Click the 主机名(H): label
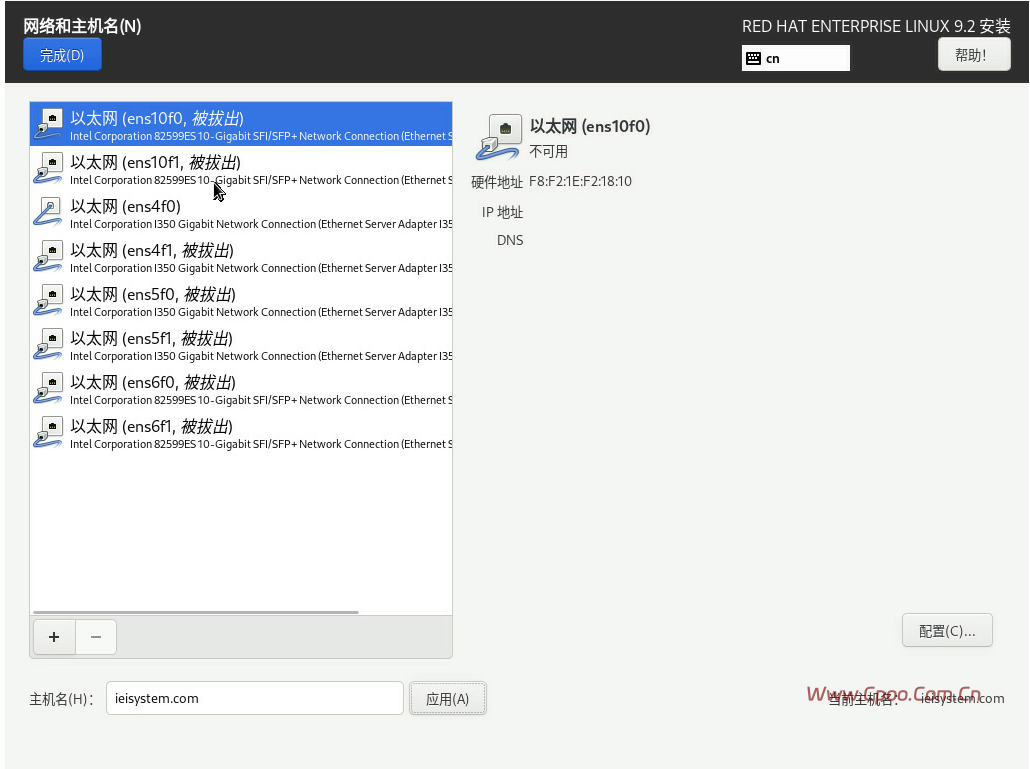The height and width of the screenshot is (769, 1030). pyautogui.click(x=62, y=699)
